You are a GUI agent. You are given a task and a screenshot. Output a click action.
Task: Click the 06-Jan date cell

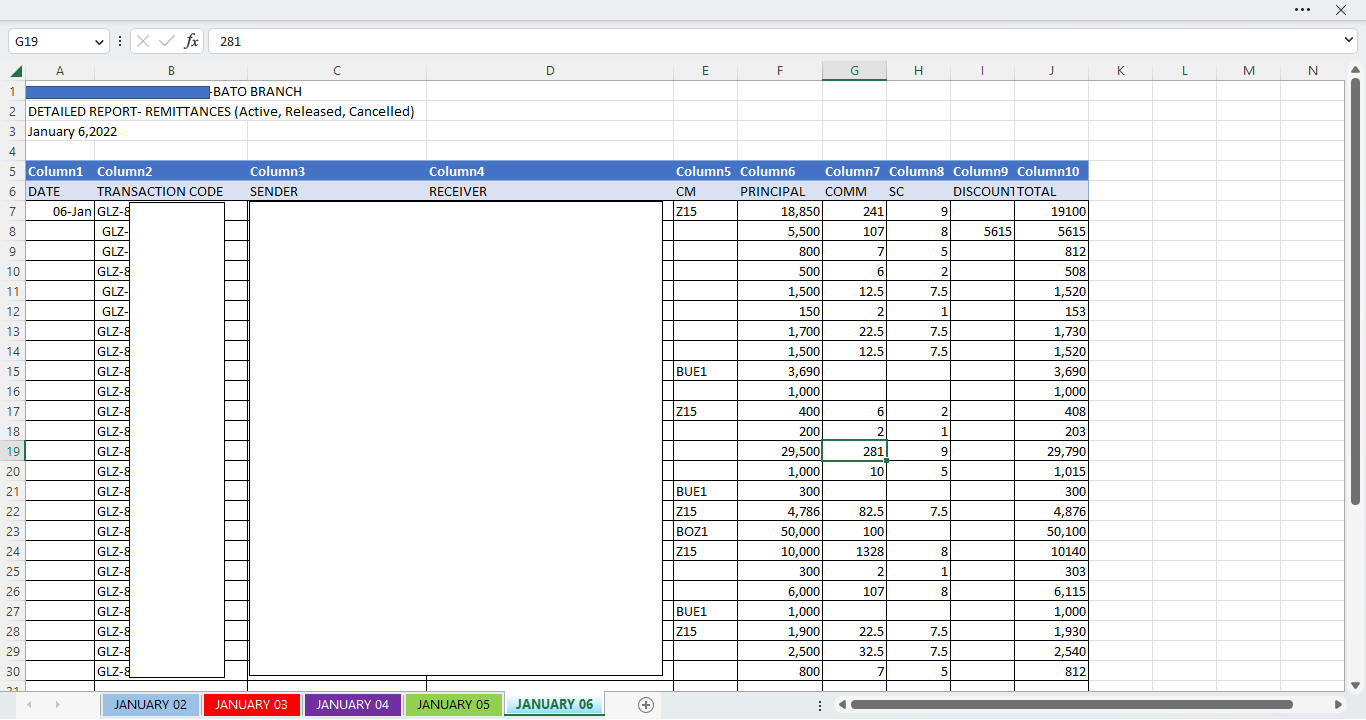coord(60,211)
